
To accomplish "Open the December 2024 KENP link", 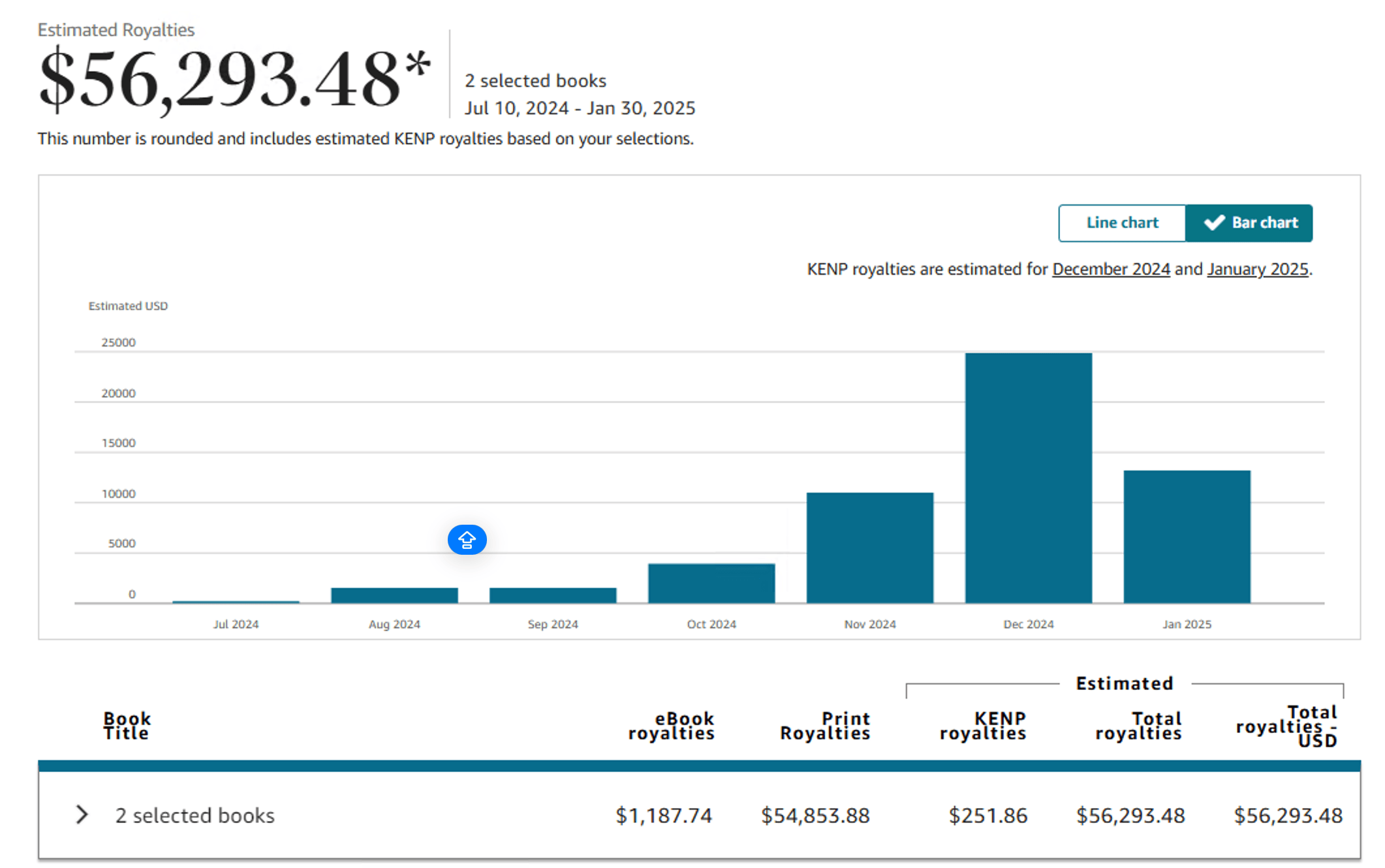I will [1111, 269].
